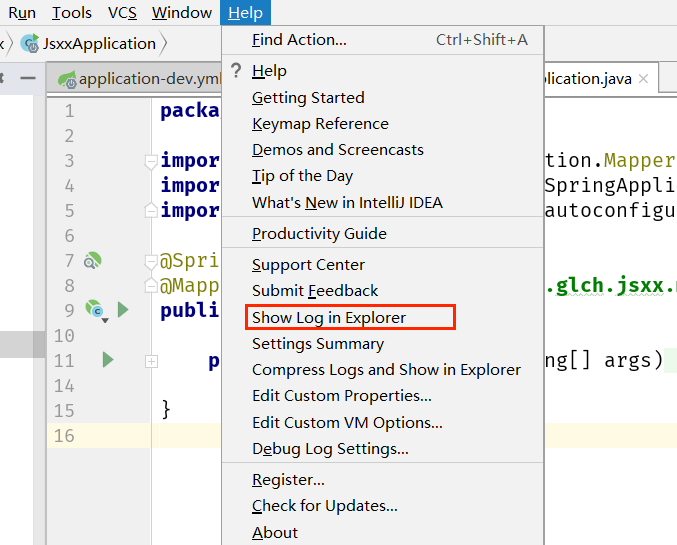Open Support Center
The width and height of the screenshot is (677, 545).
(x=383, y=265)
